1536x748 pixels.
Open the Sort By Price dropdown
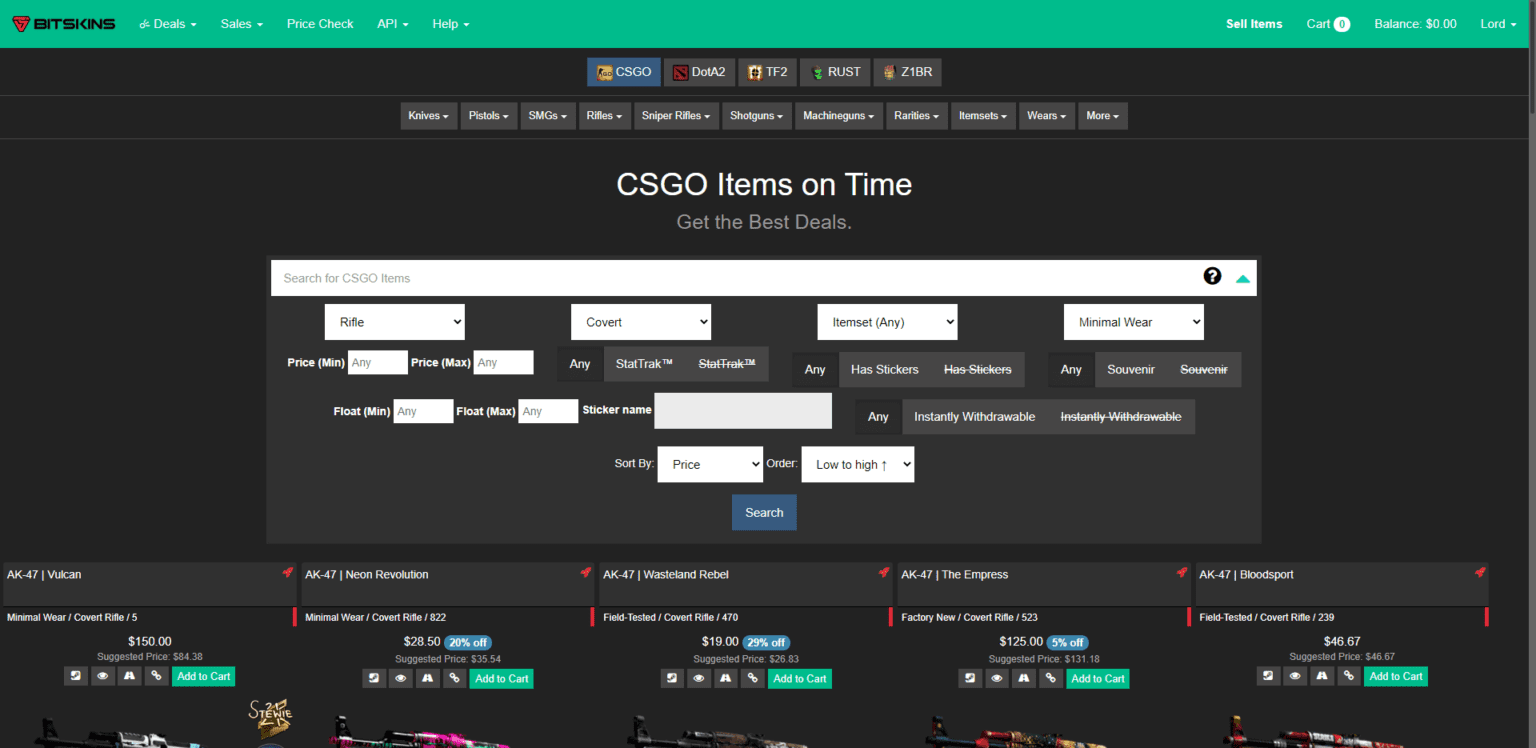pyautogui.click(x=710, y=464)
